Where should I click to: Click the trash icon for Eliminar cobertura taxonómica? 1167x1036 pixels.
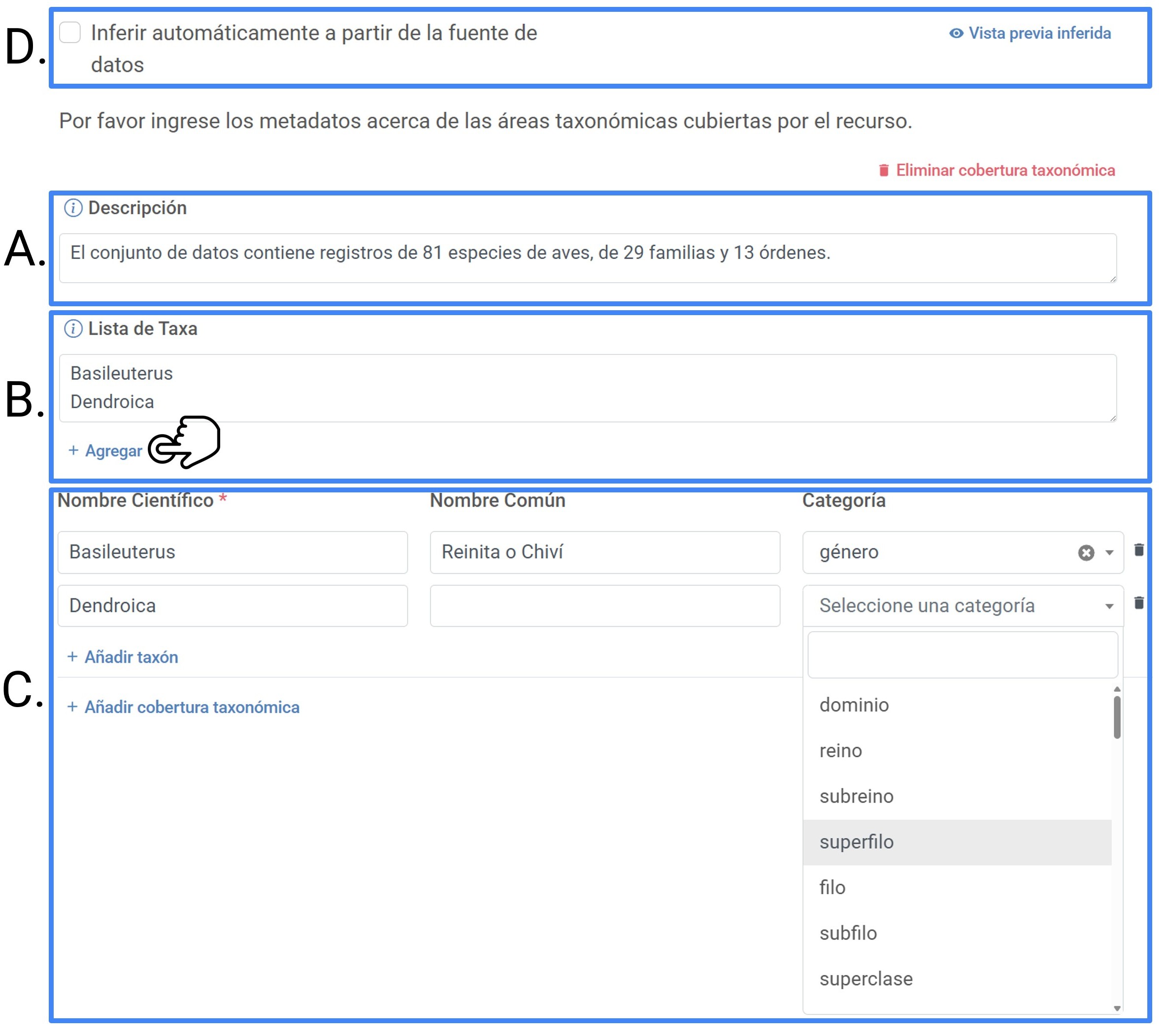click(883, 170)
